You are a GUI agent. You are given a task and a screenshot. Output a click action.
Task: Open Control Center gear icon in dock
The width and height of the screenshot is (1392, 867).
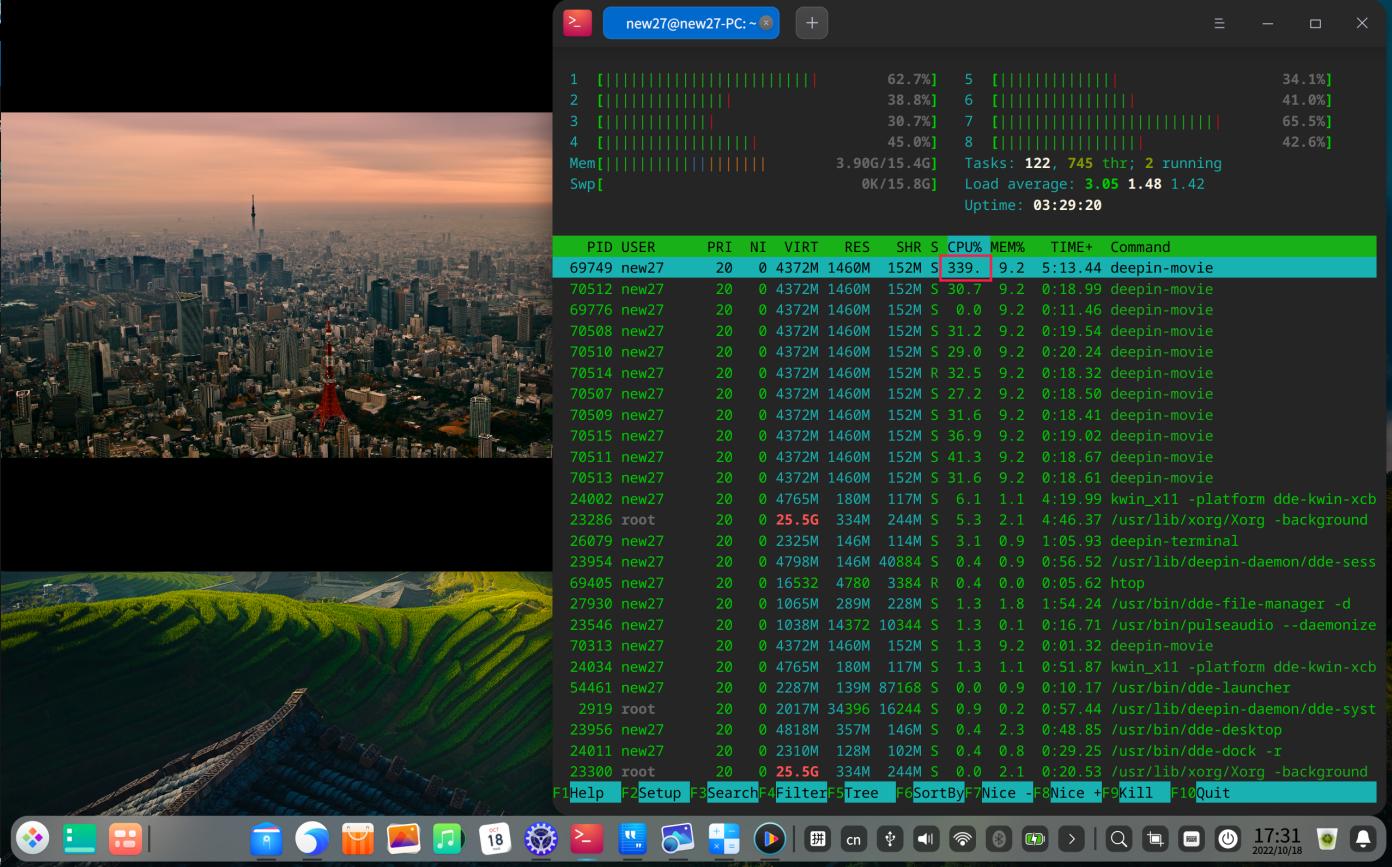pos(541,838)
